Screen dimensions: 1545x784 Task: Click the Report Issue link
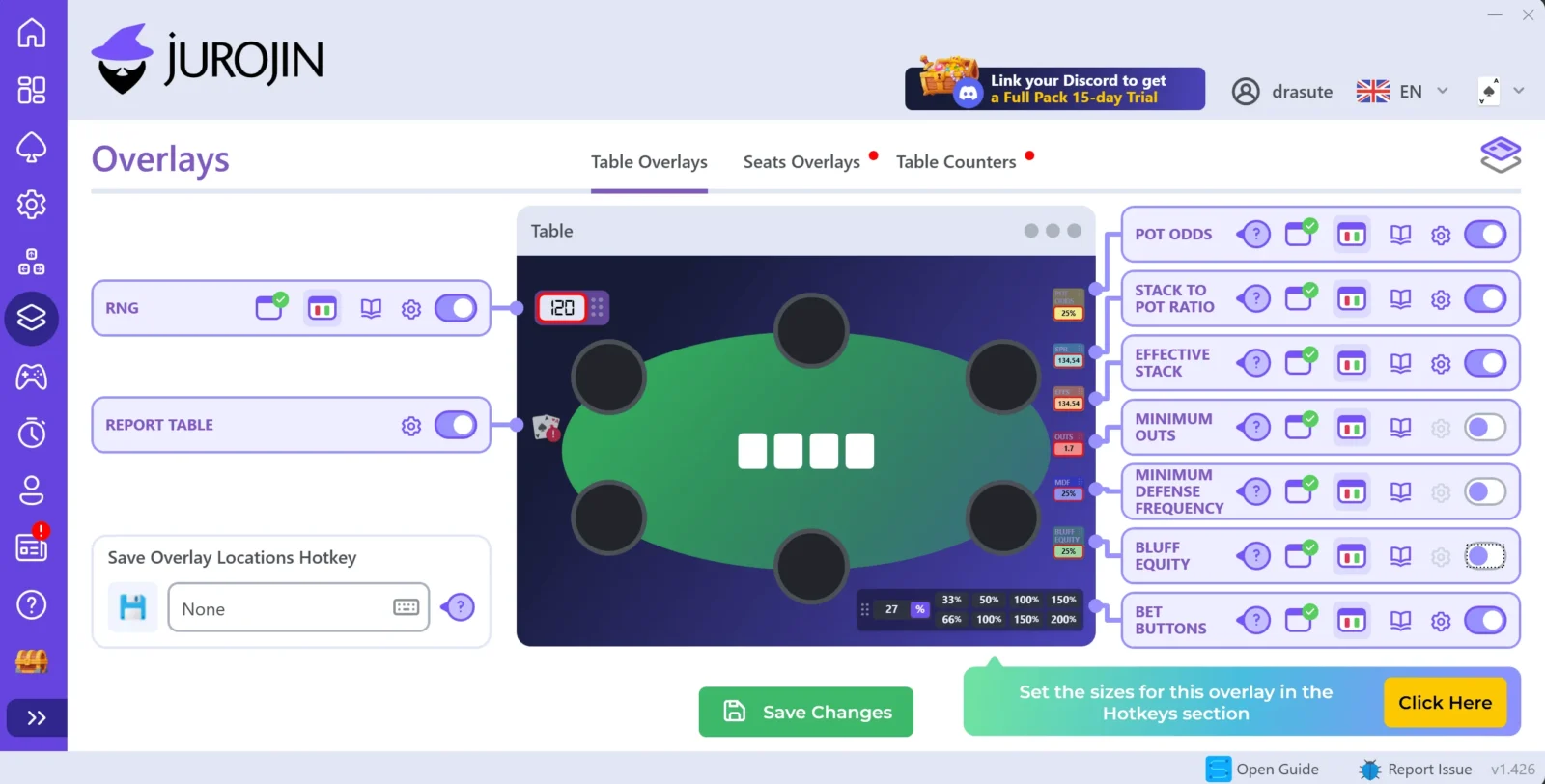[x=1415, y=770]
